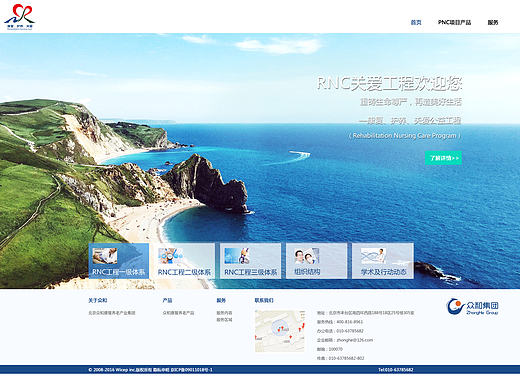The height and width of the screenshot is (390, 520).
Task: Select the RNC工程一级体系 card
Action: pyautogui.click(x=119, y=261)
